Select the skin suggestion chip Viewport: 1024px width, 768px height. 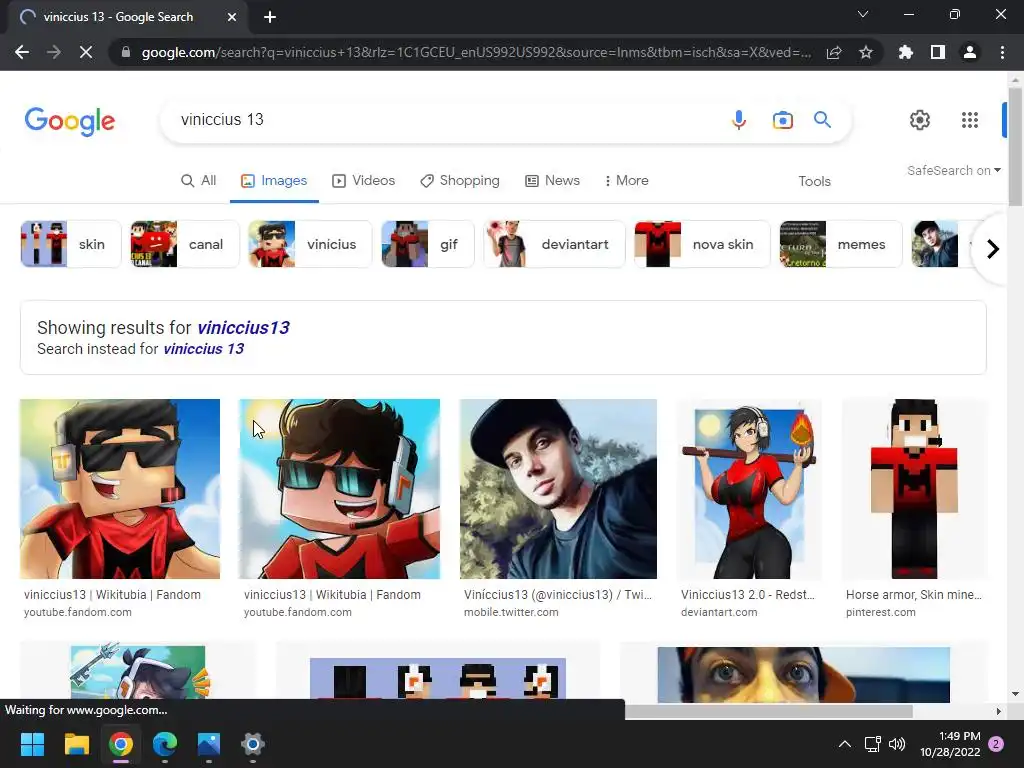pyautogui.click(x=71, y=244)
